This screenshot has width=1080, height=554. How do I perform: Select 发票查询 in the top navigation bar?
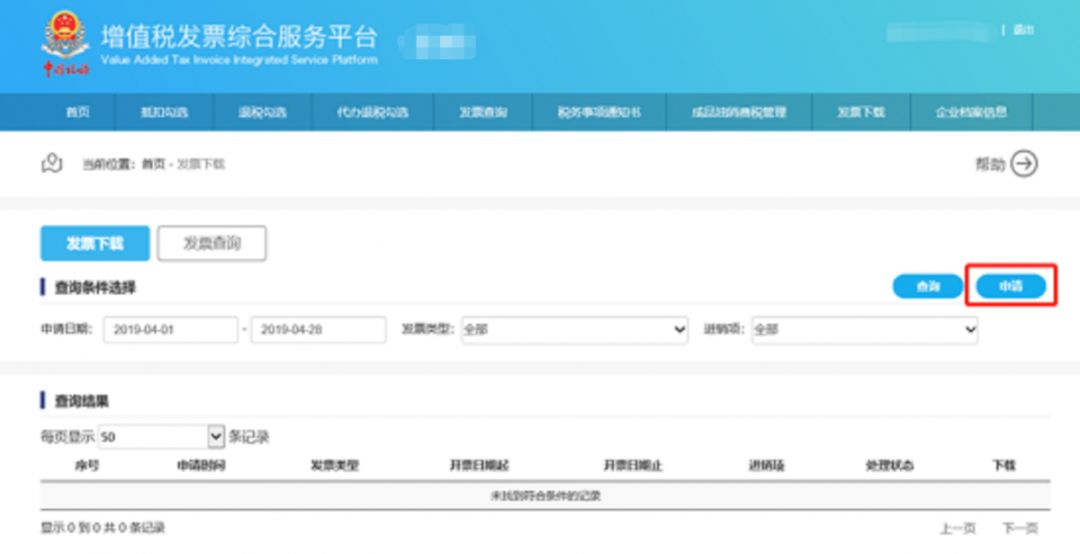483,112
